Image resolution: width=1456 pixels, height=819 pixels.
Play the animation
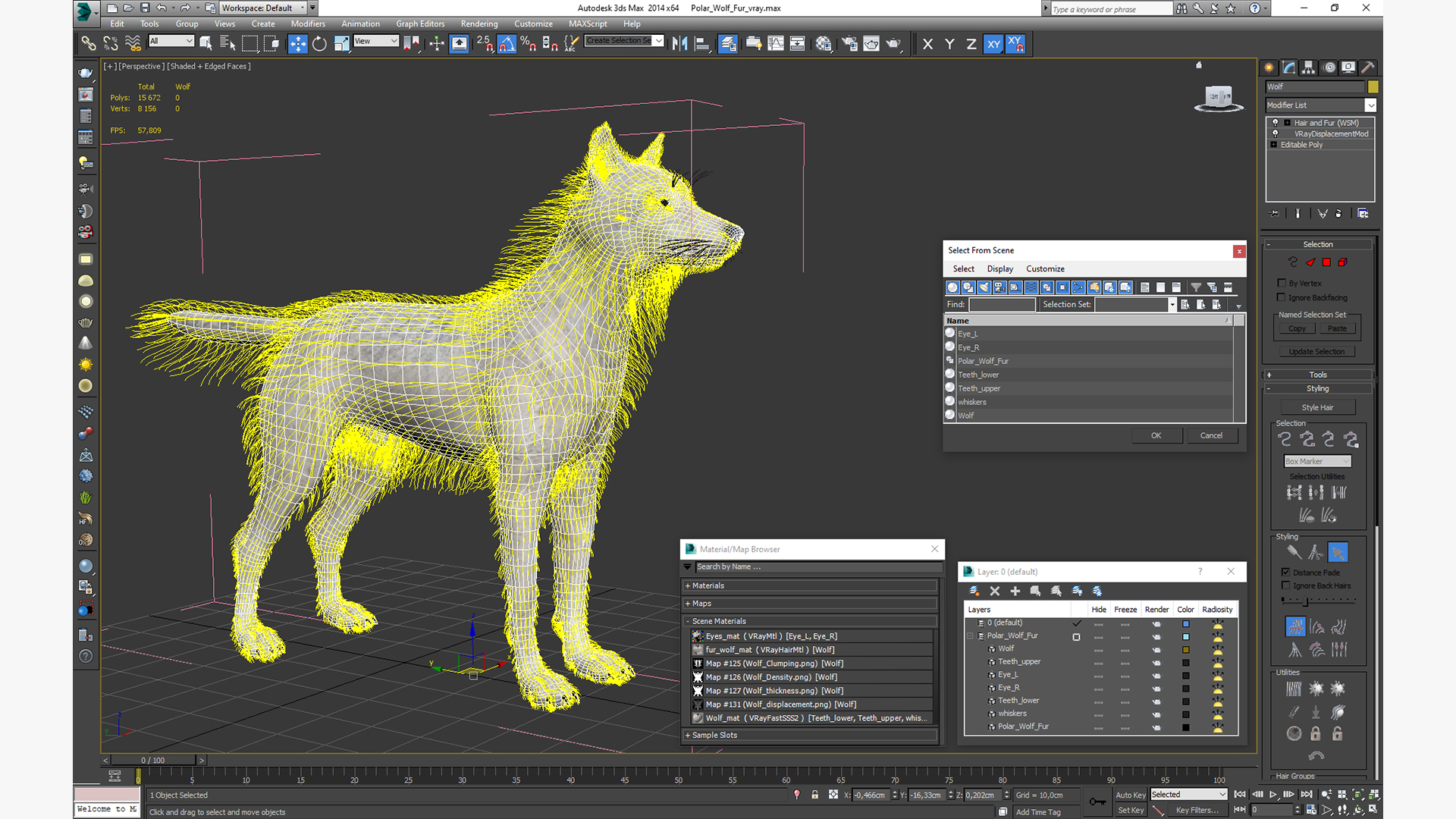pyautogui.click(x=1273, y=794)
